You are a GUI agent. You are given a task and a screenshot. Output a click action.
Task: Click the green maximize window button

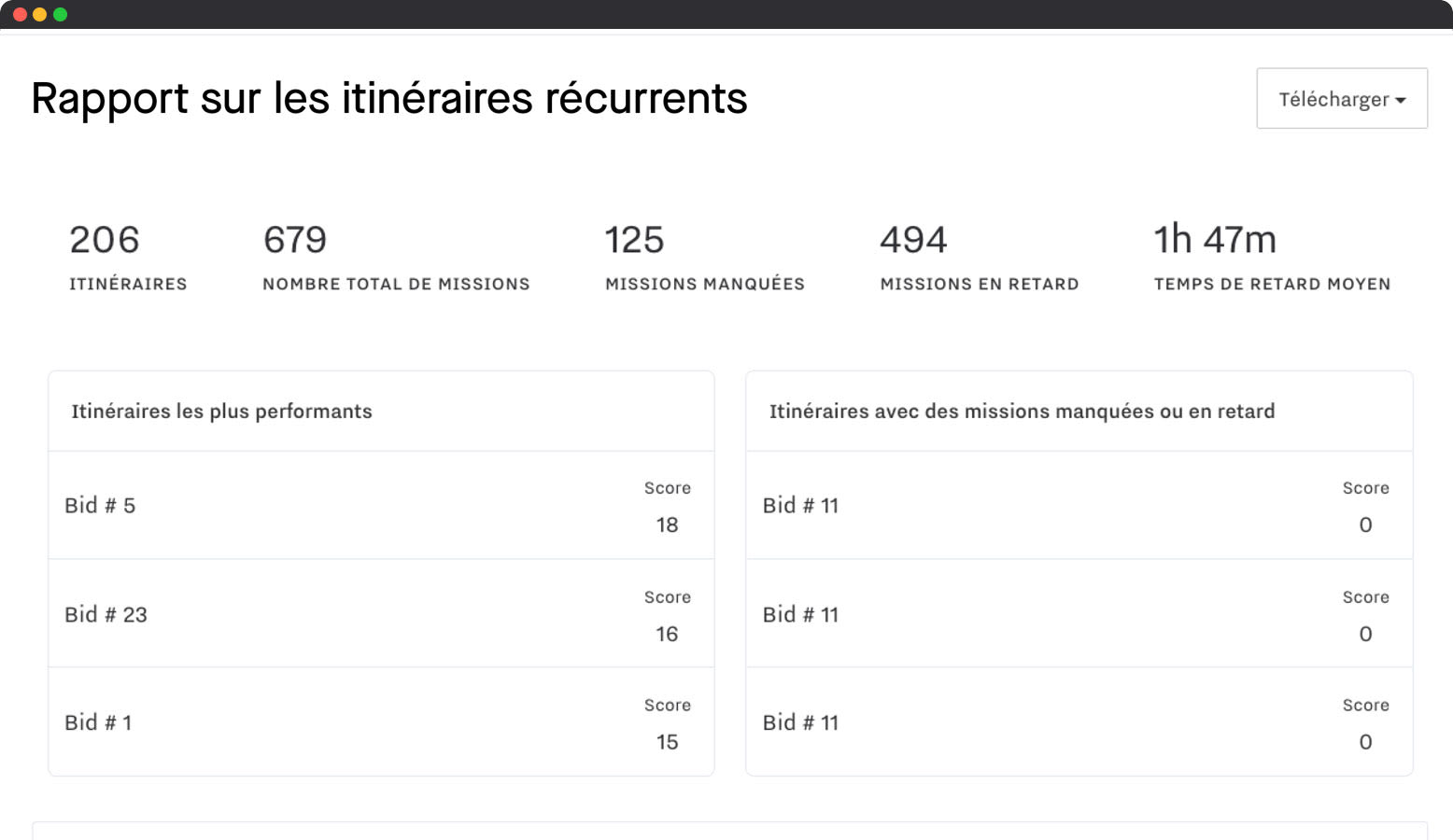click(x=60, y=14)
